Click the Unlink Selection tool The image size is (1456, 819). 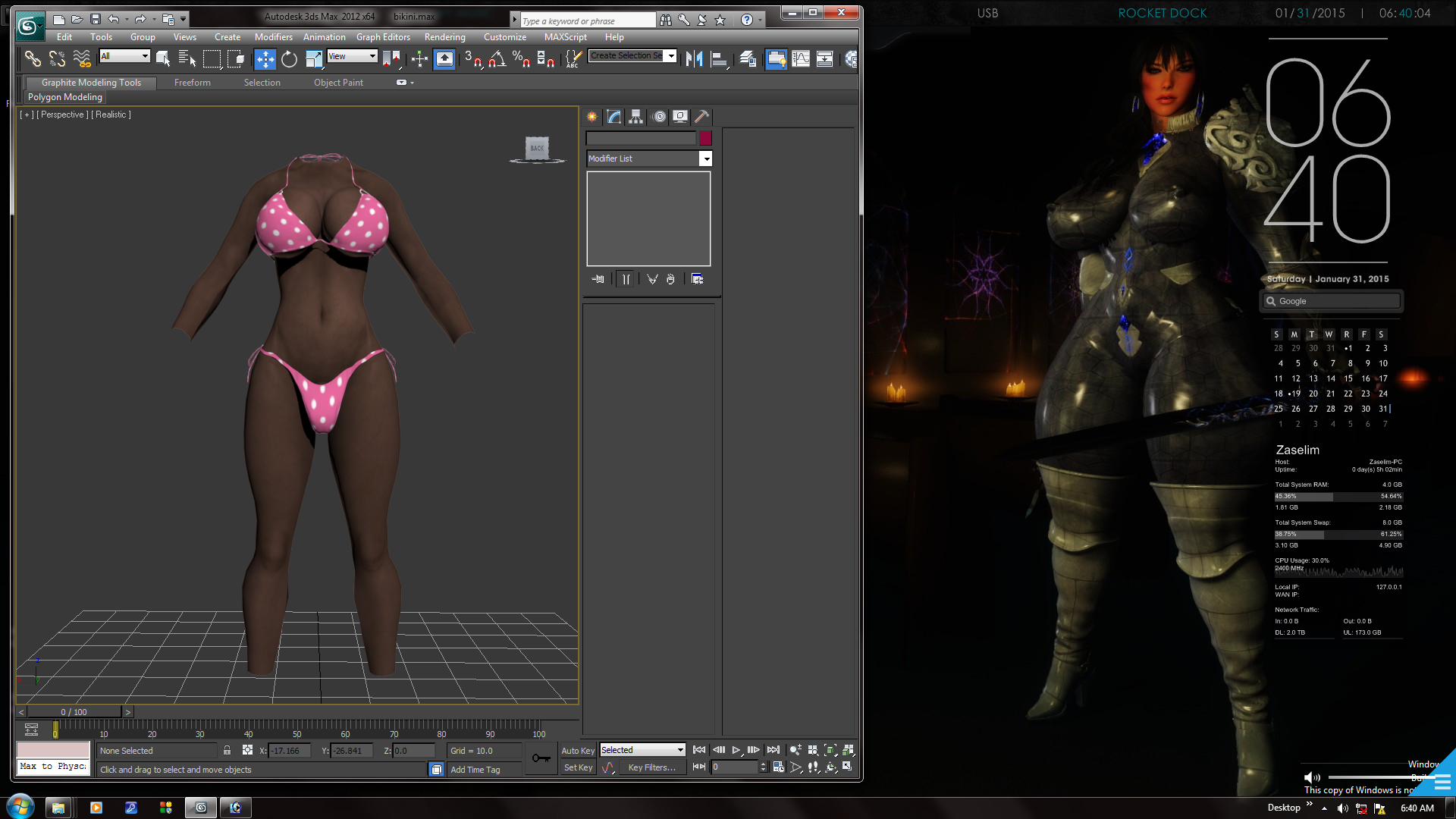pos(57,58)
